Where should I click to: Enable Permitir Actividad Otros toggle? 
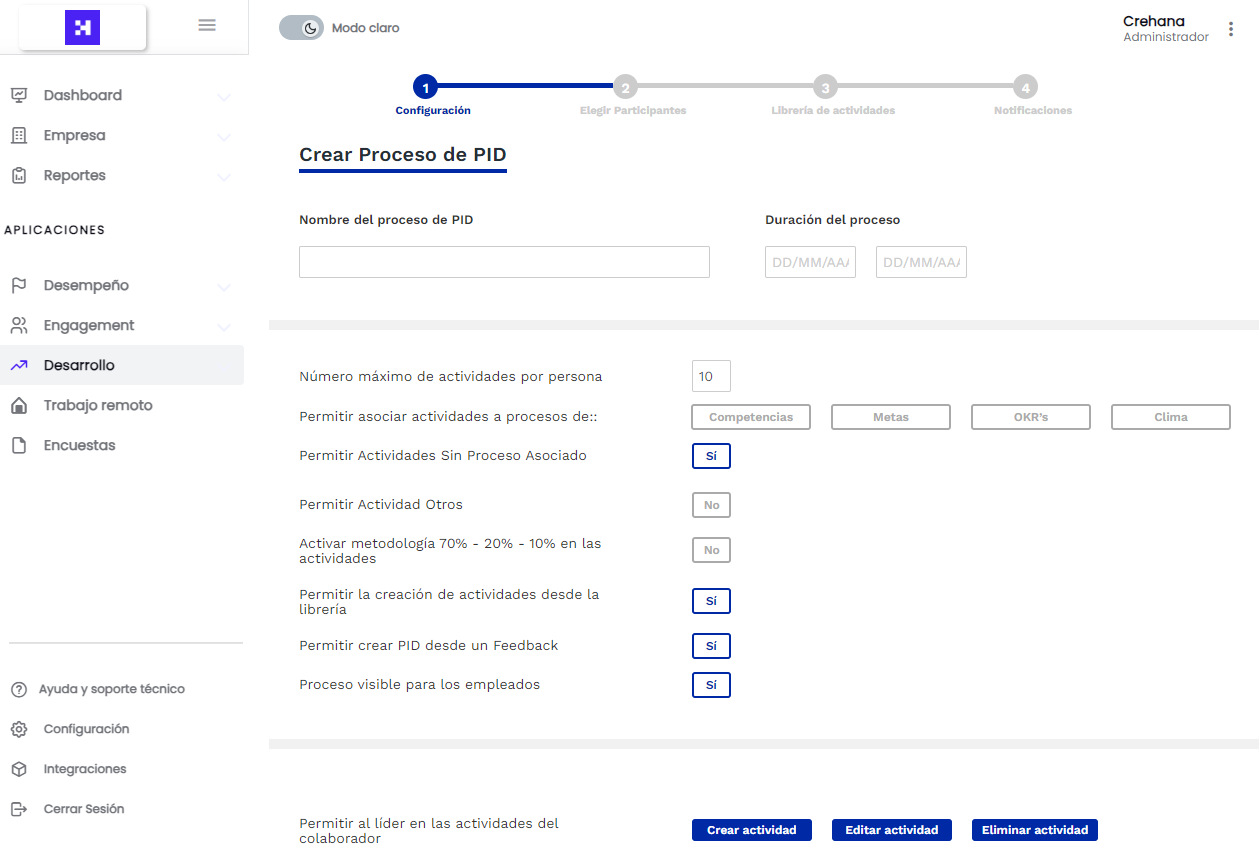[711, 505]
